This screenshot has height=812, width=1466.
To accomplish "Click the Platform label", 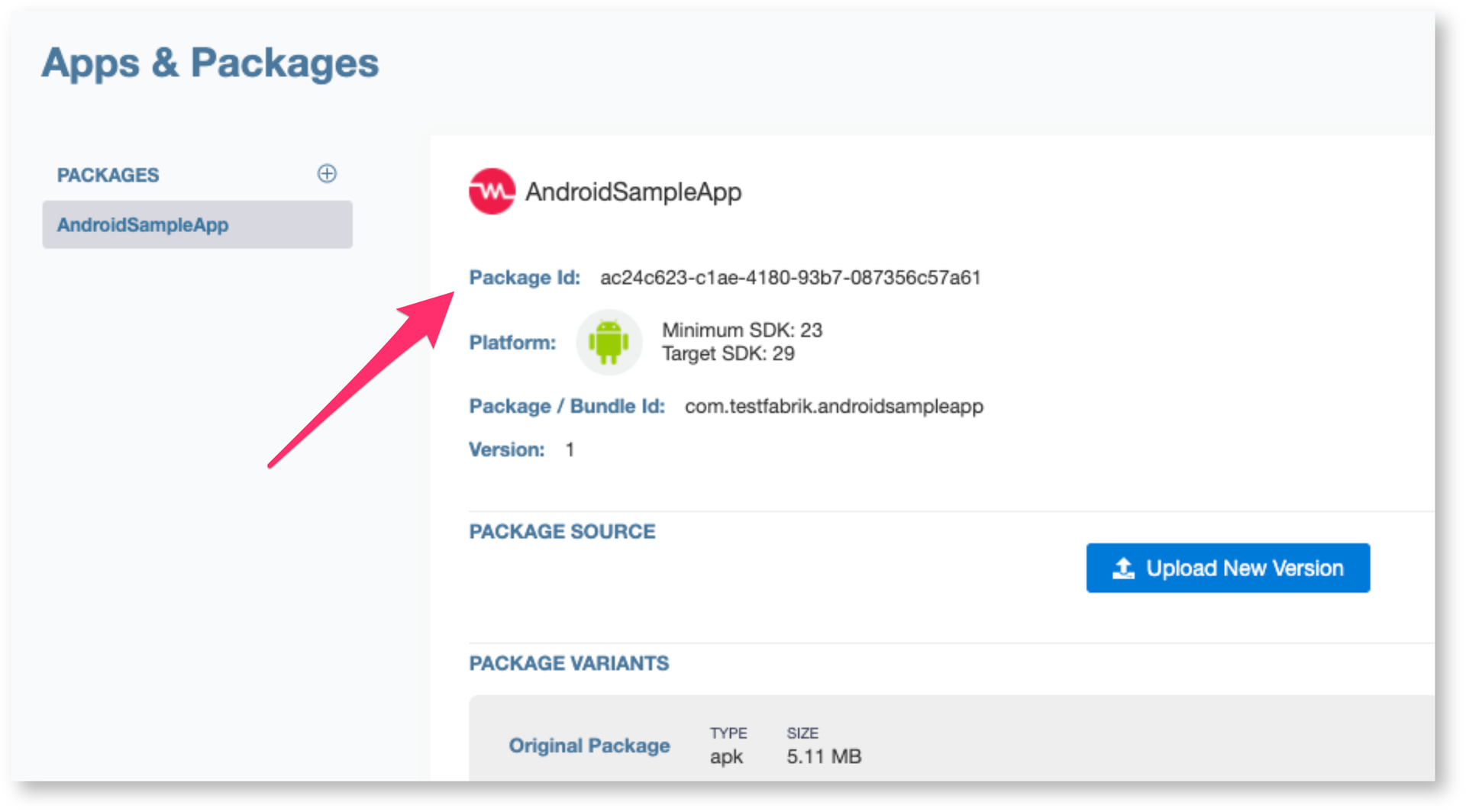I will tap(512, 343).
